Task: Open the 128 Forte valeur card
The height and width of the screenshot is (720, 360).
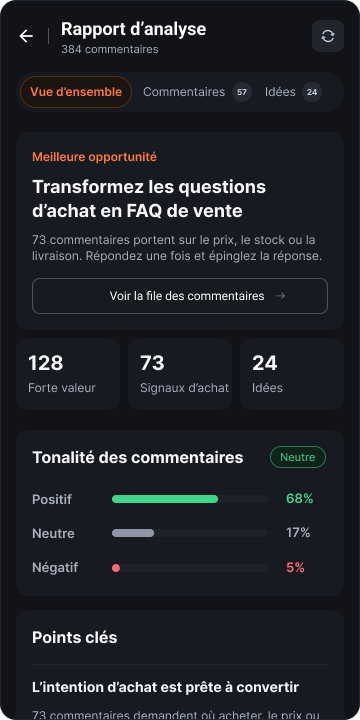Action: click(x=68, y=374)
